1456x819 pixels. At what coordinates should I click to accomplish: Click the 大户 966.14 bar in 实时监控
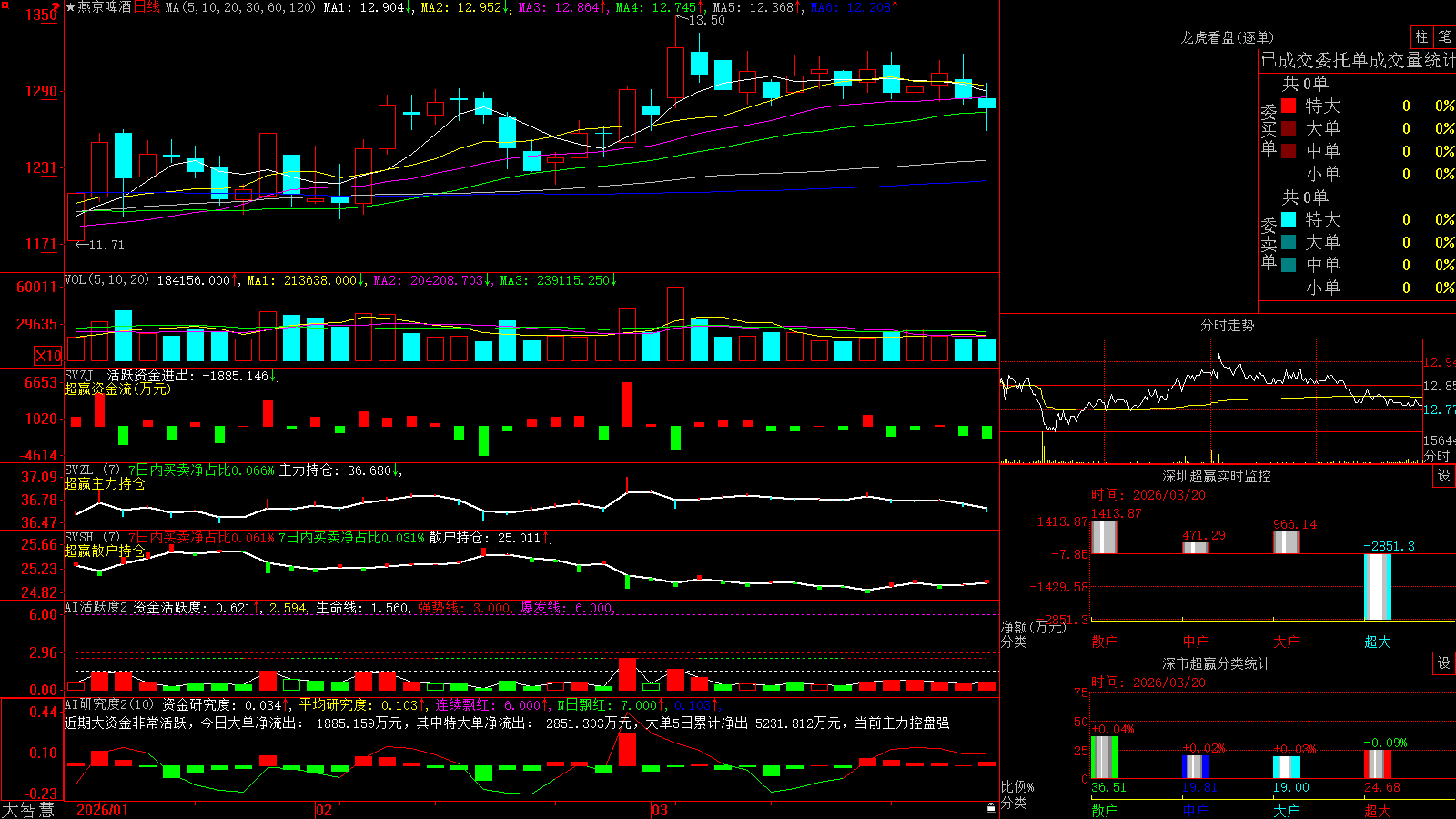tap(1286, 542)
